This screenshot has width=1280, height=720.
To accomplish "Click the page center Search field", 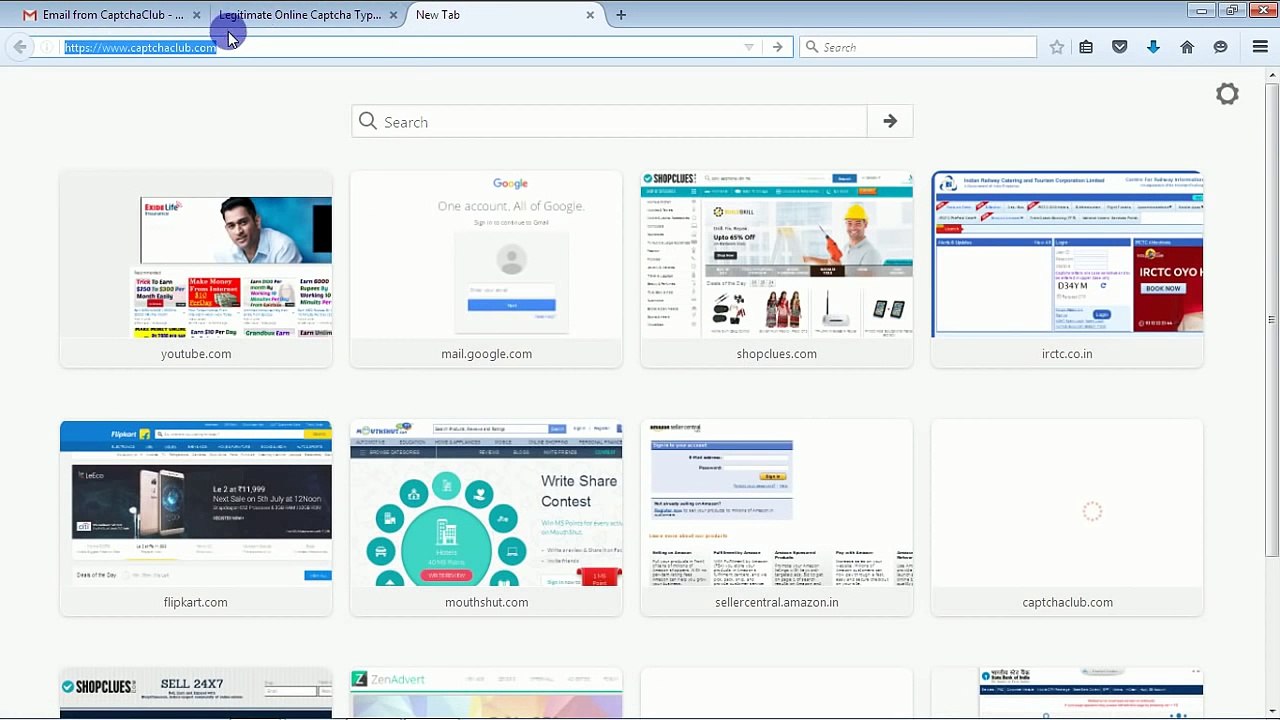I will (610, 121).
